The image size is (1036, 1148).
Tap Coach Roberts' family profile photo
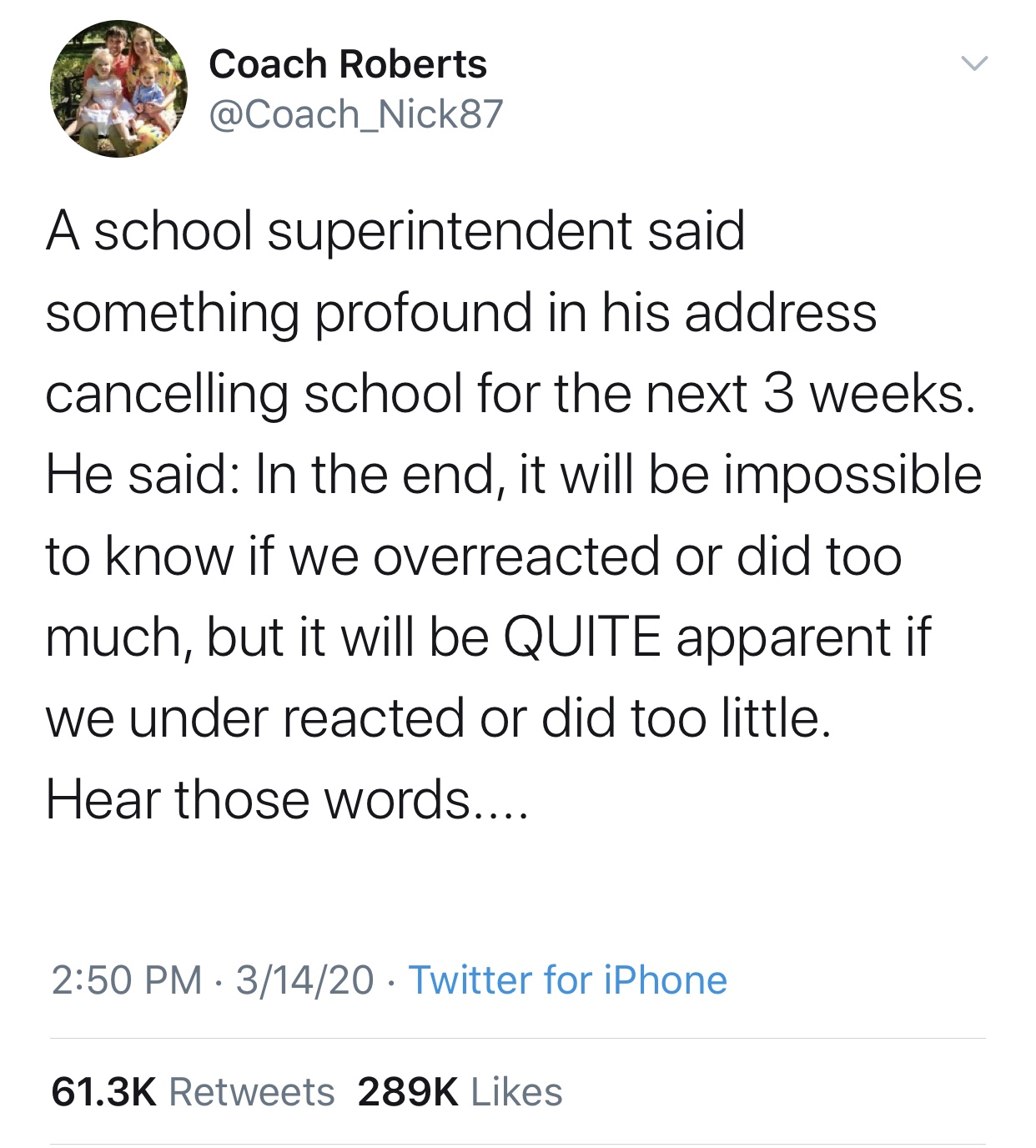point(118,88)
